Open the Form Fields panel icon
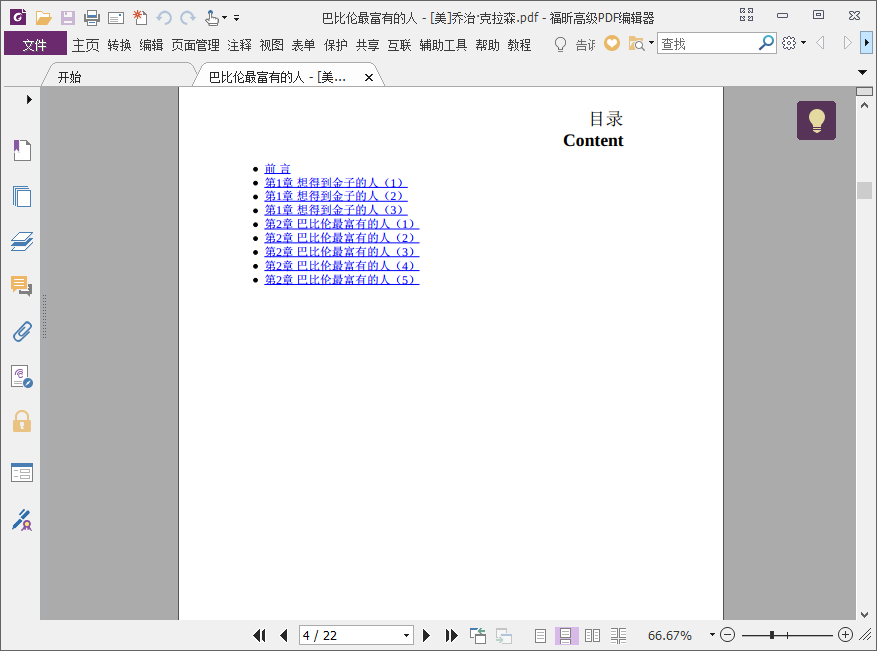 [x=22, y=473]
